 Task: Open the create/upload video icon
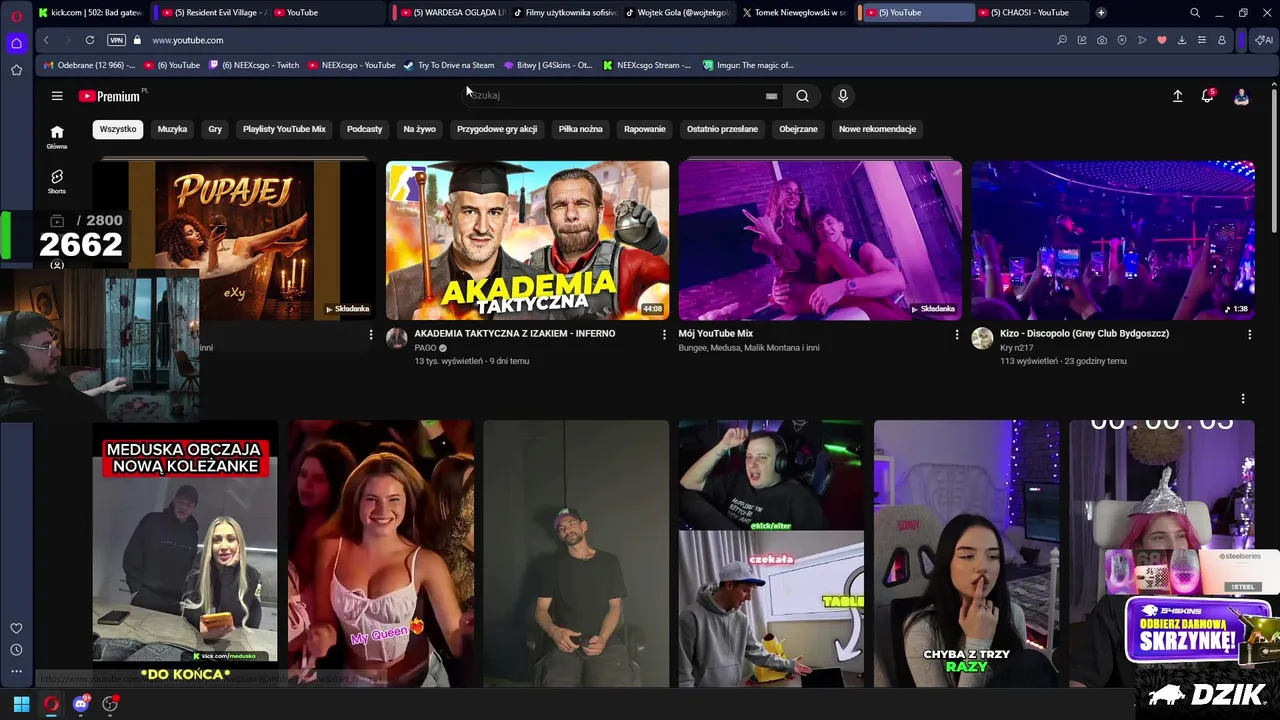[x=1177, y=96]
